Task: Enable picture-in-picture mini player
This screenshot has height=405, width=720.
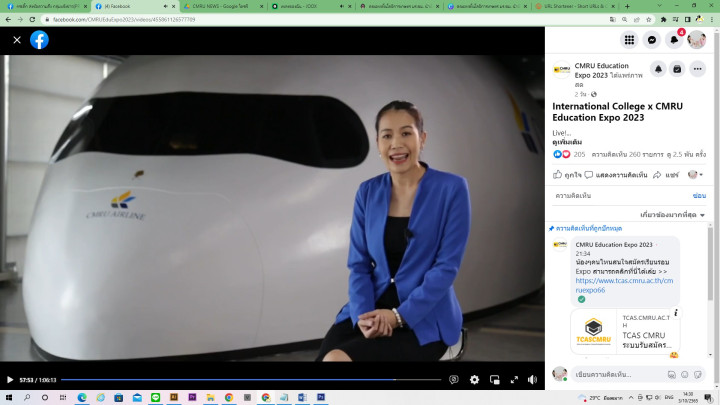Action: point(495,380)
